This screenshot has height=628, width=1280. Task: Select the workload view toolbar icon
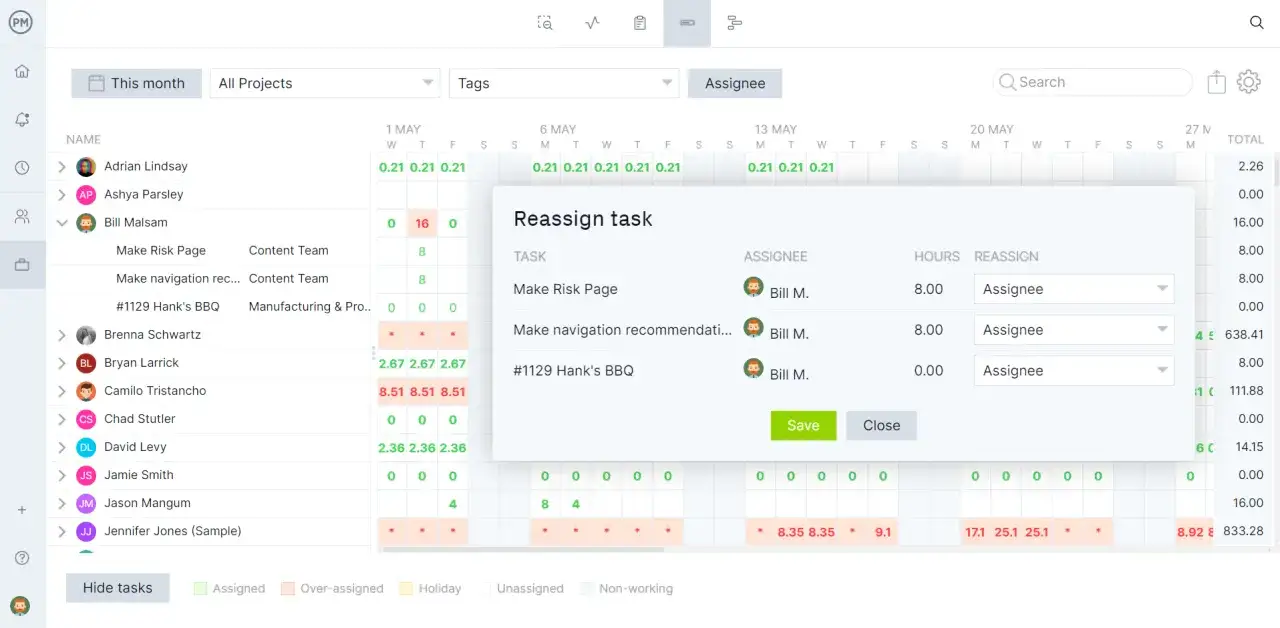coord(687,23)
